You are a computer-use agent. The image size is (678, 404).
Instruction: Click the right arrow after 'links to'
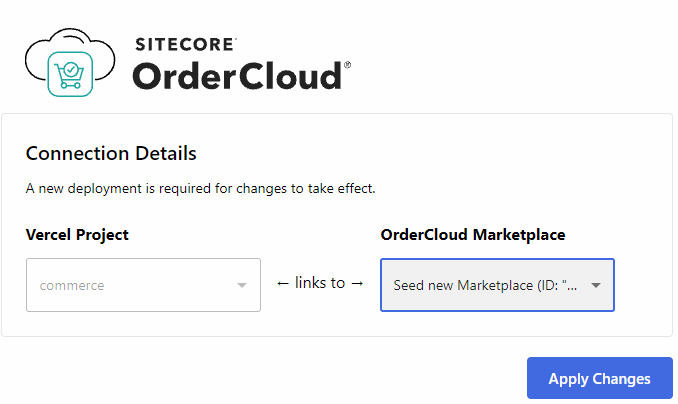(x=357, y=283)
